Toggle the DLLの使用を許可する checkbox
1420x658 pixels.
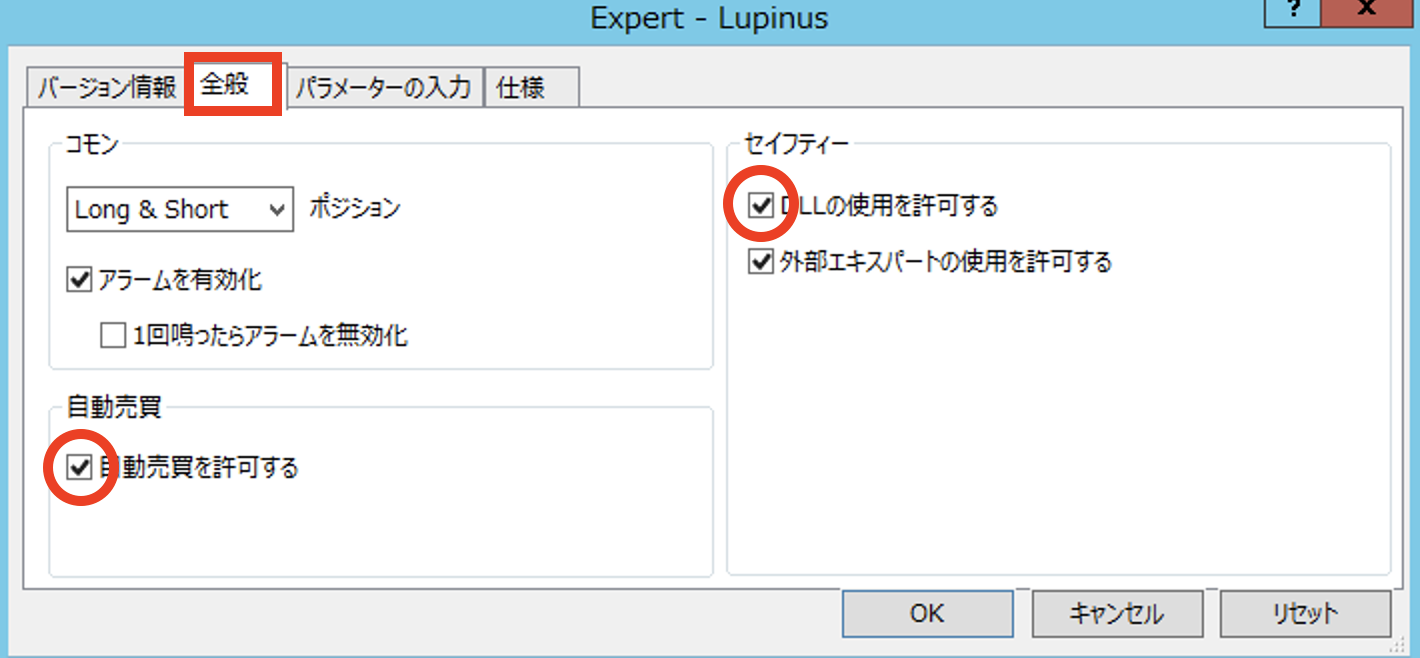pyautogui.click(x=761, y=207)
